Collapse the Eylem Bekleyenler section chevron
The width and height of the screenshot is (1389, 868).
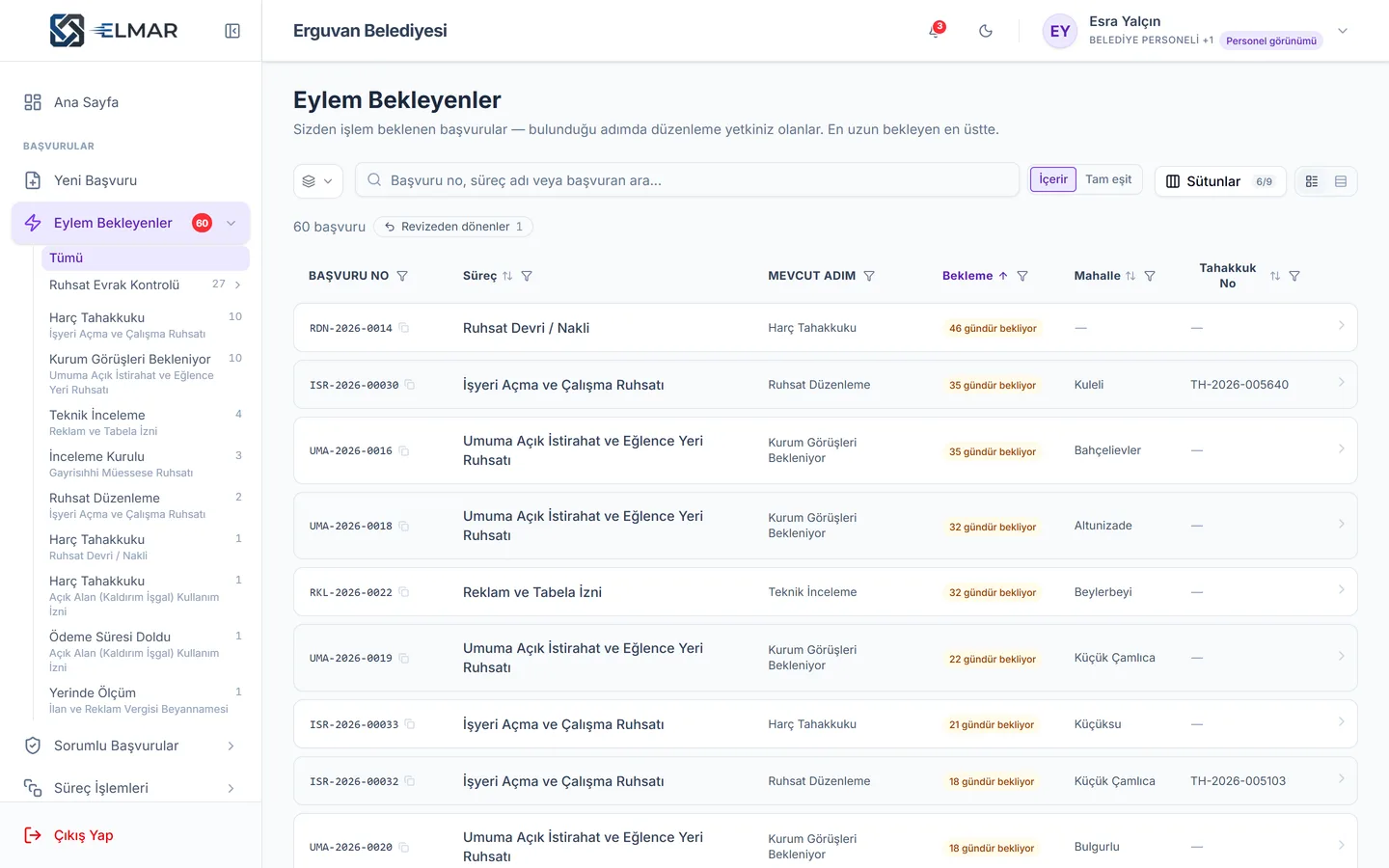pos(231,223)
